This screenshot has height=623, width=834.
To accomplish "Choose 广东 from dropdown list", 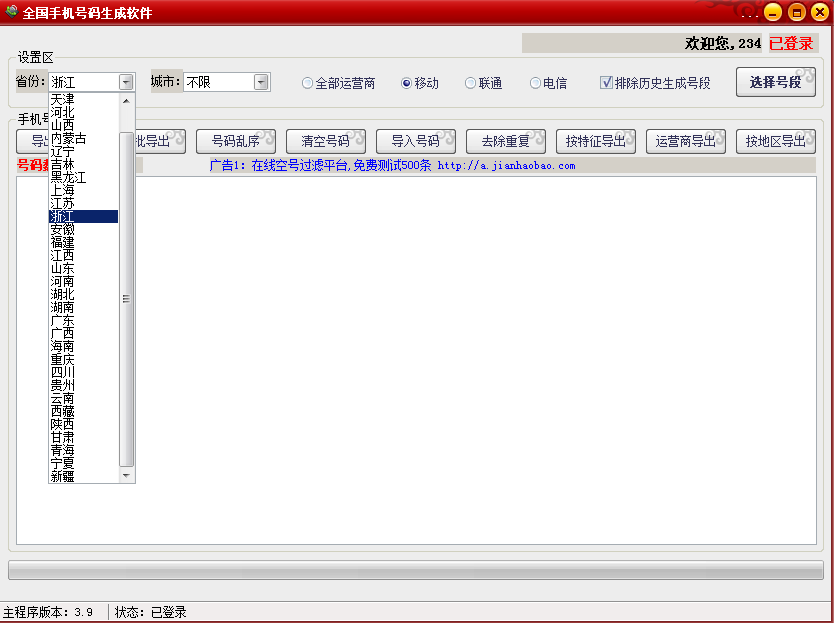I will [x=84, y=320].
